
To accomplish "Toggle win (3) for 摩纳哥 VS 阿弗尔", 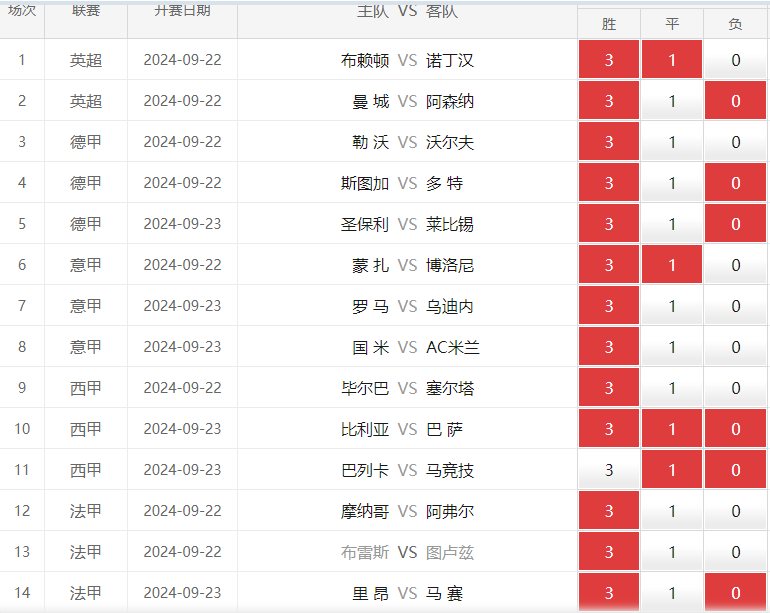I will [609, 511].
